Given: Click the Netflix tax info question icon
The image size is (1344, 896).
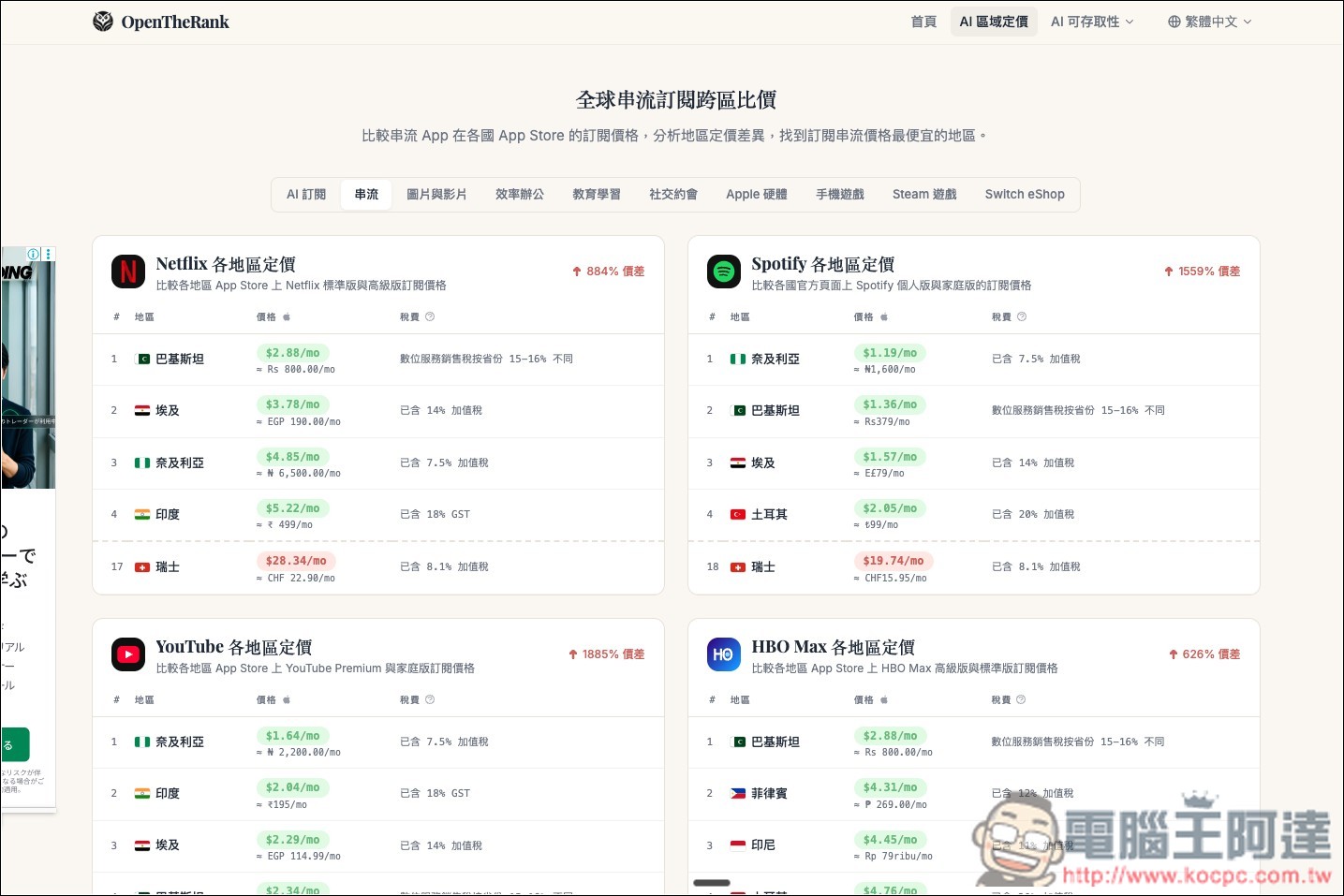Looking at the screenshot, I should coord(430,316).
